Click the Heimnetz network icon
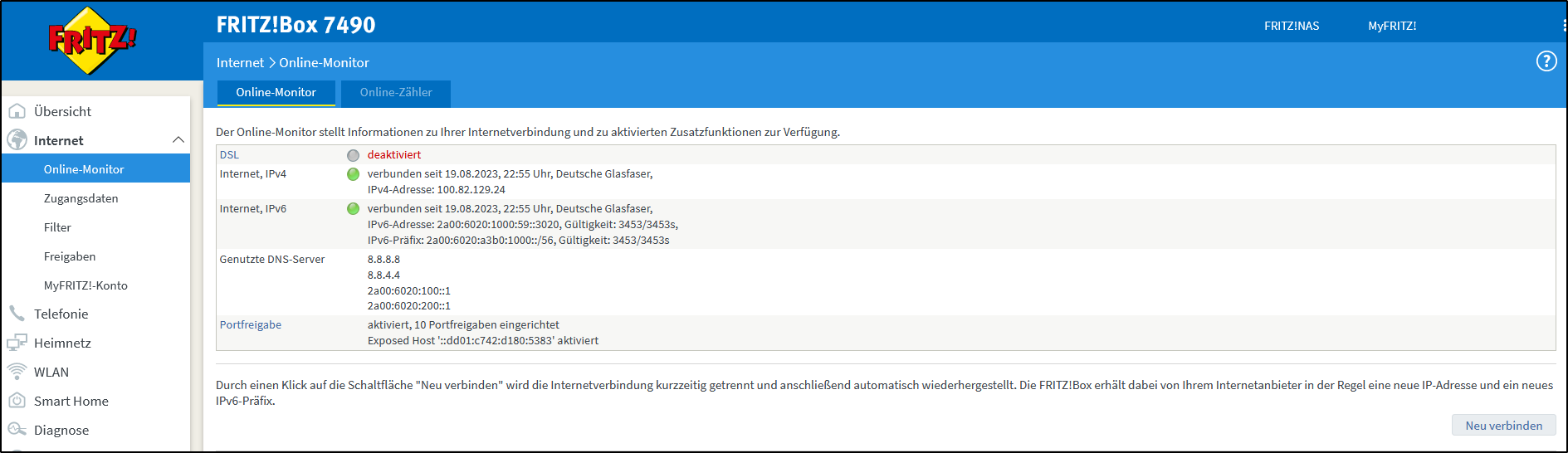 tap(17, 343)
